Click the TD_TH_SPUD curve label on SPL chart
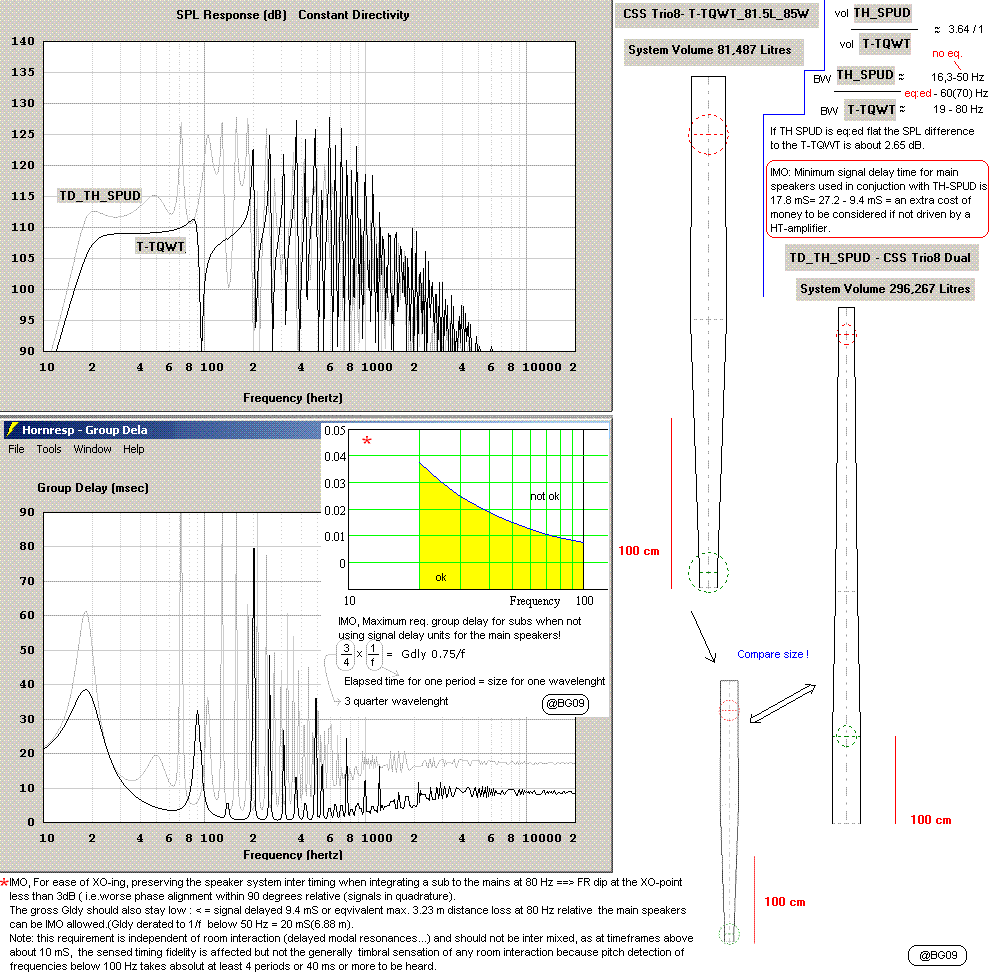The image size is (999, 980). pyautogui.click(x=99, y=196)
